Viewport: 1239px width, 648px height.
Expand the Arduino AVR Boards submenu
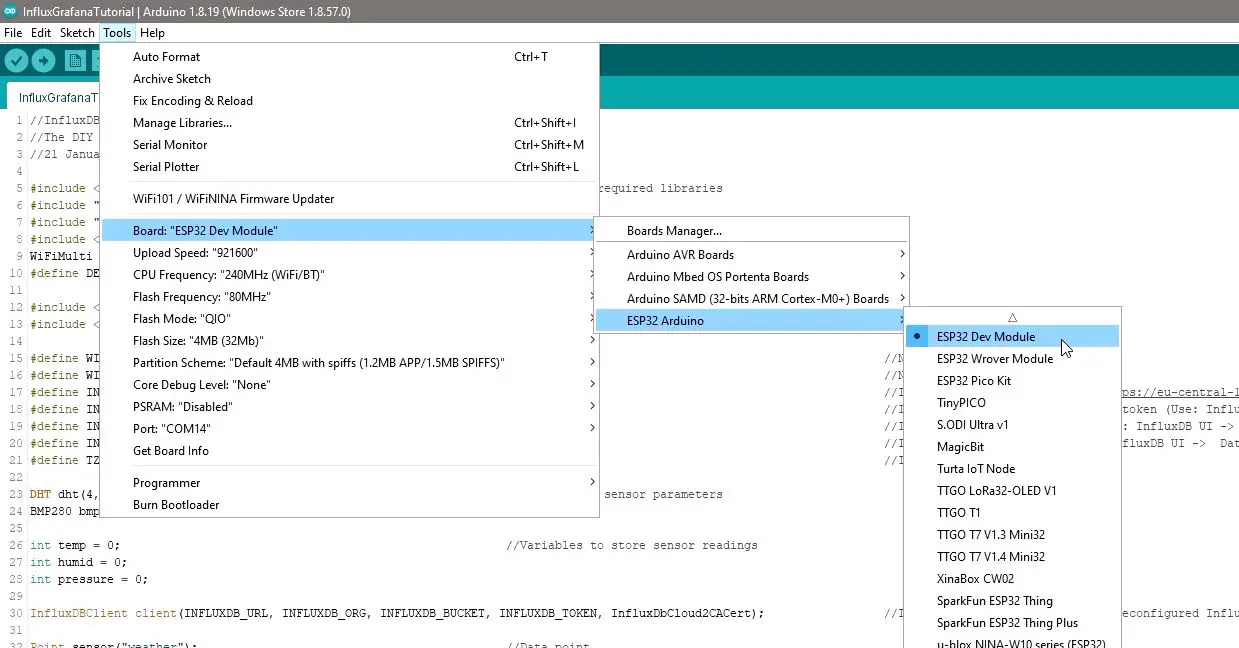click(x=680, y=255)
